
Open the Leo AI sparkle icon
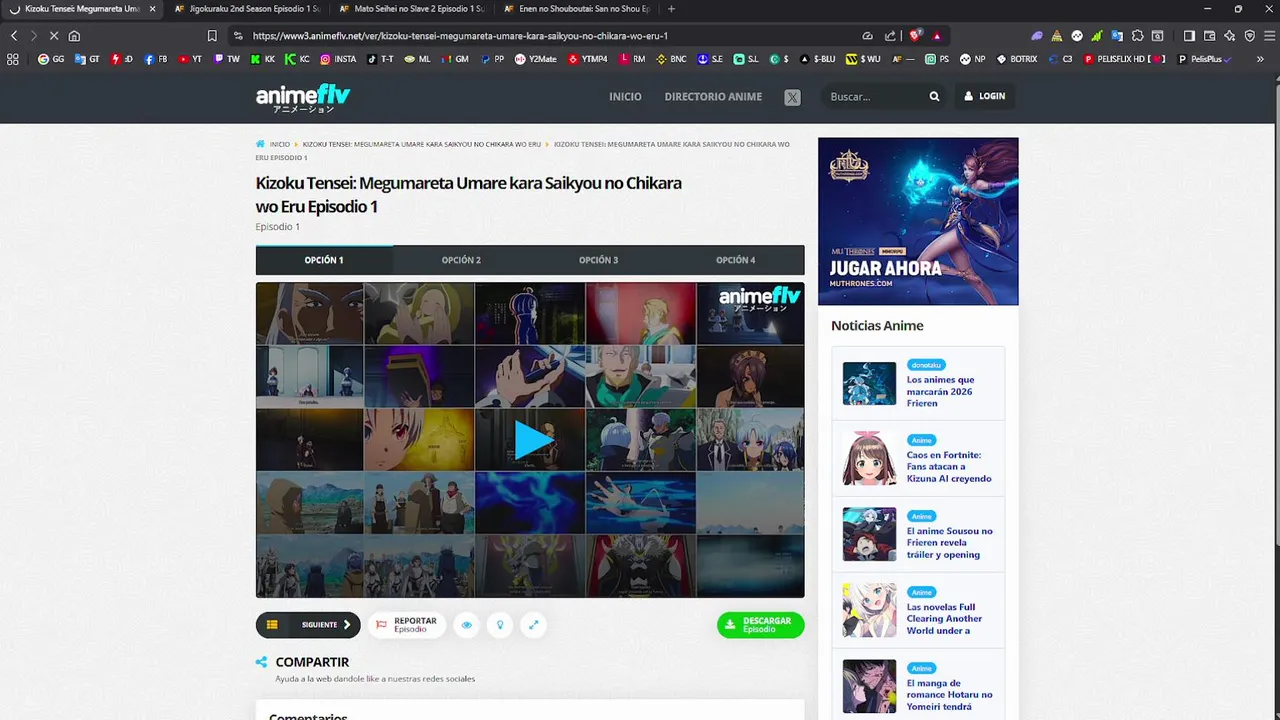click(1230, 36)
